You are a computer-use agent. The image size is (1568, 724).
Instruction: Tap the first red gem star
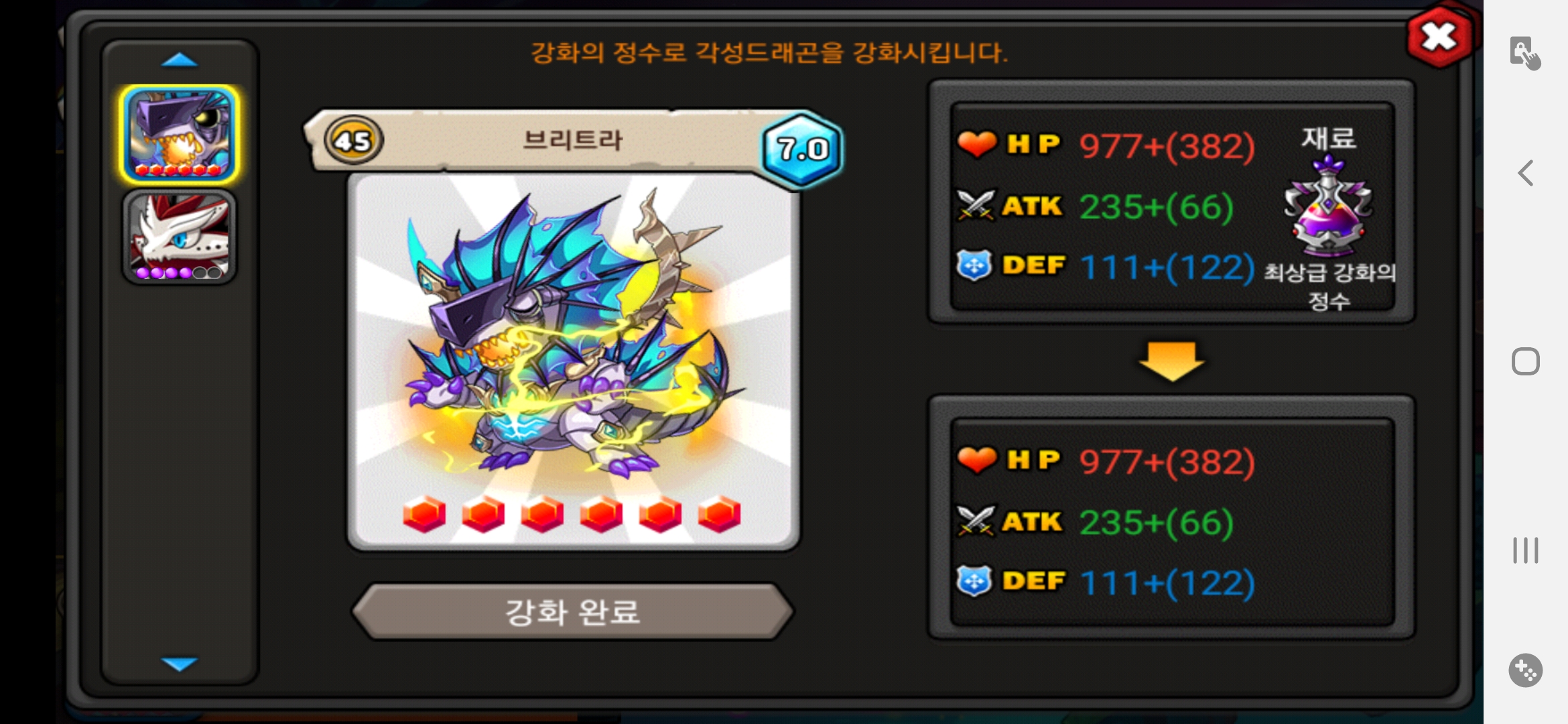pyautogui.click(x=424, y=514)
